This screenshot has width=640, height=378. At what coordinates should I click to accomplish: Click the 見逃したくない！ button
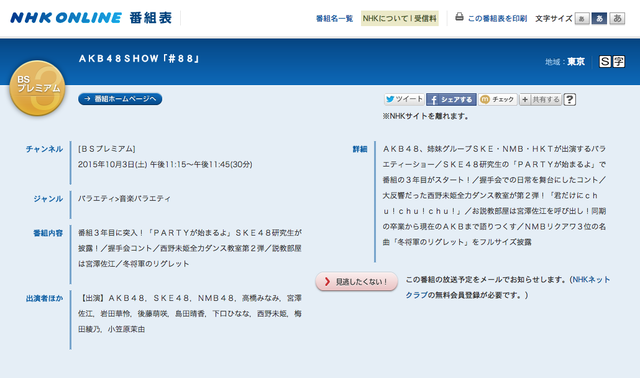pos(356,282)
